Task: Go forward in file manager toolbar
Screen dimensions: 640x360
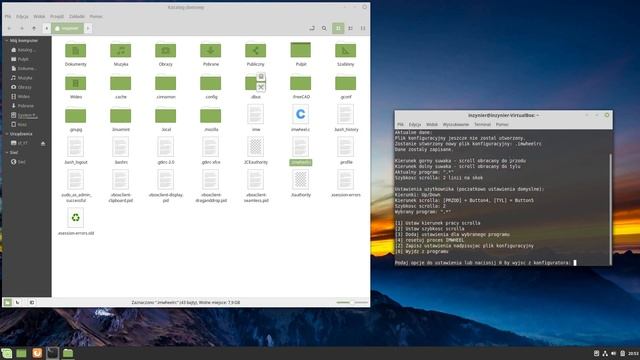Action: click(x=22, y=28)
